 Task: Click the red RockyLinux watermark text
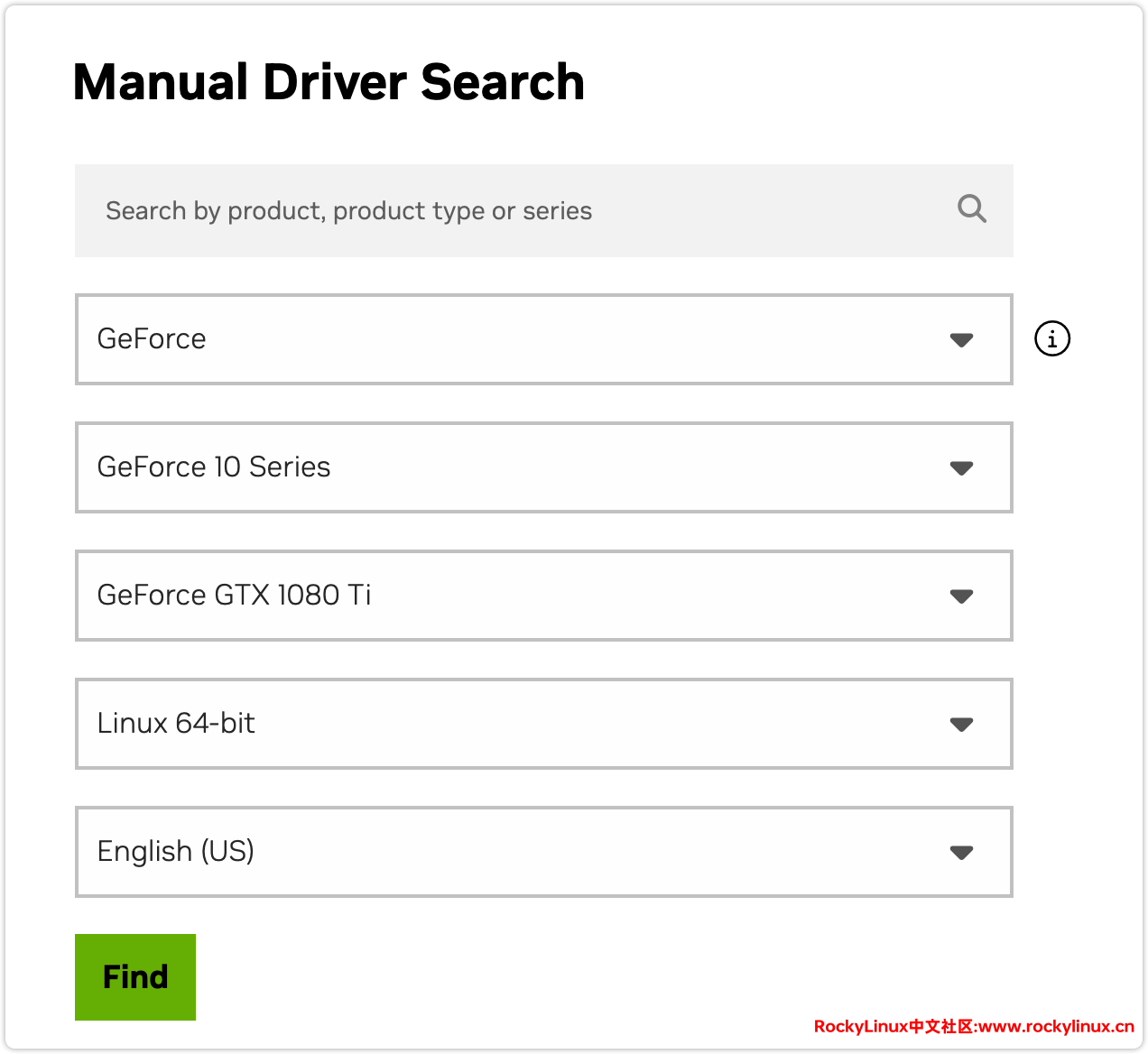(x=973, y=1026)
